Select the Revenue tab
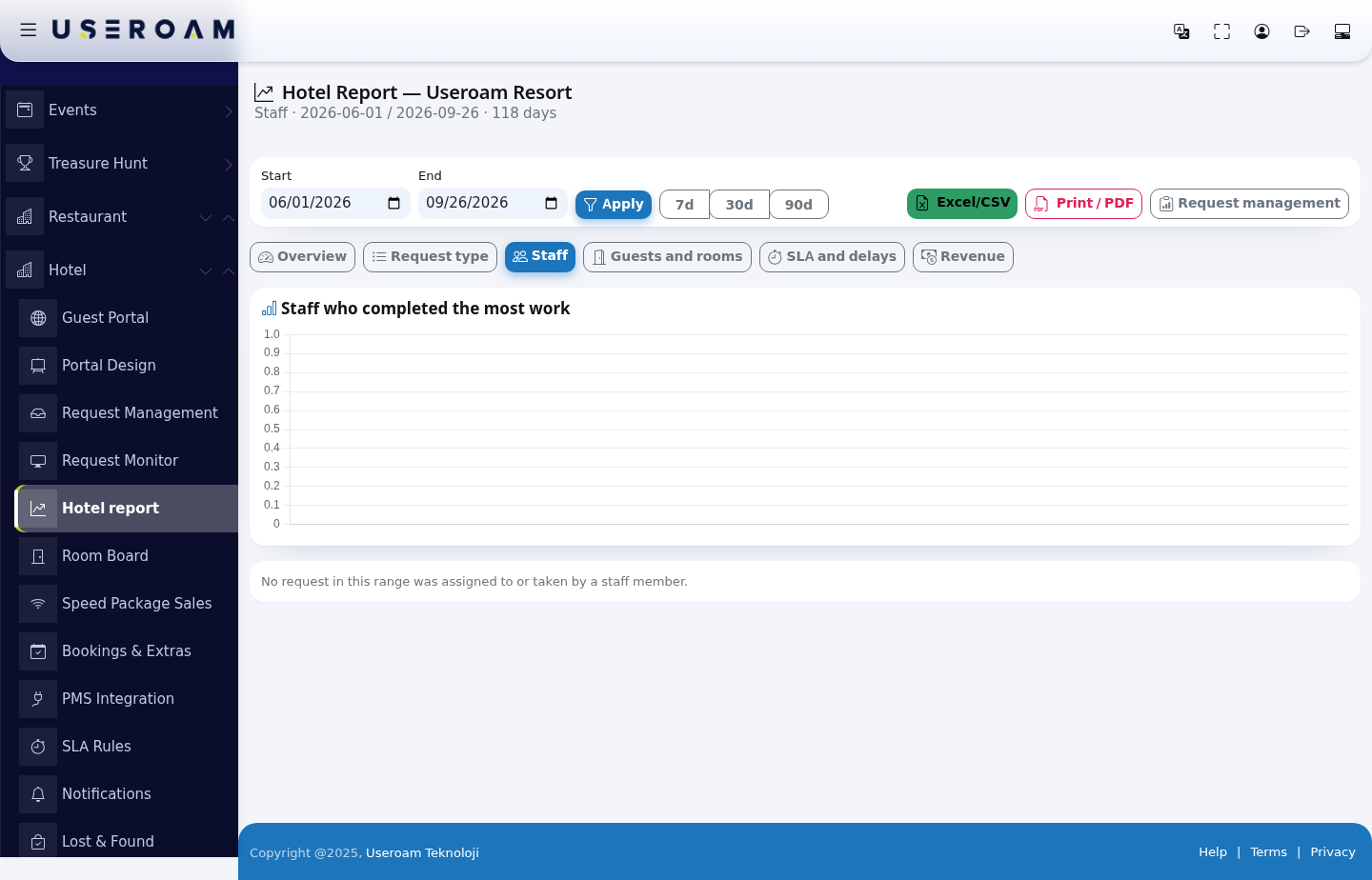The height and width of the screenshot is (880, 1372). pyautogui.click(x=963, y=257)
